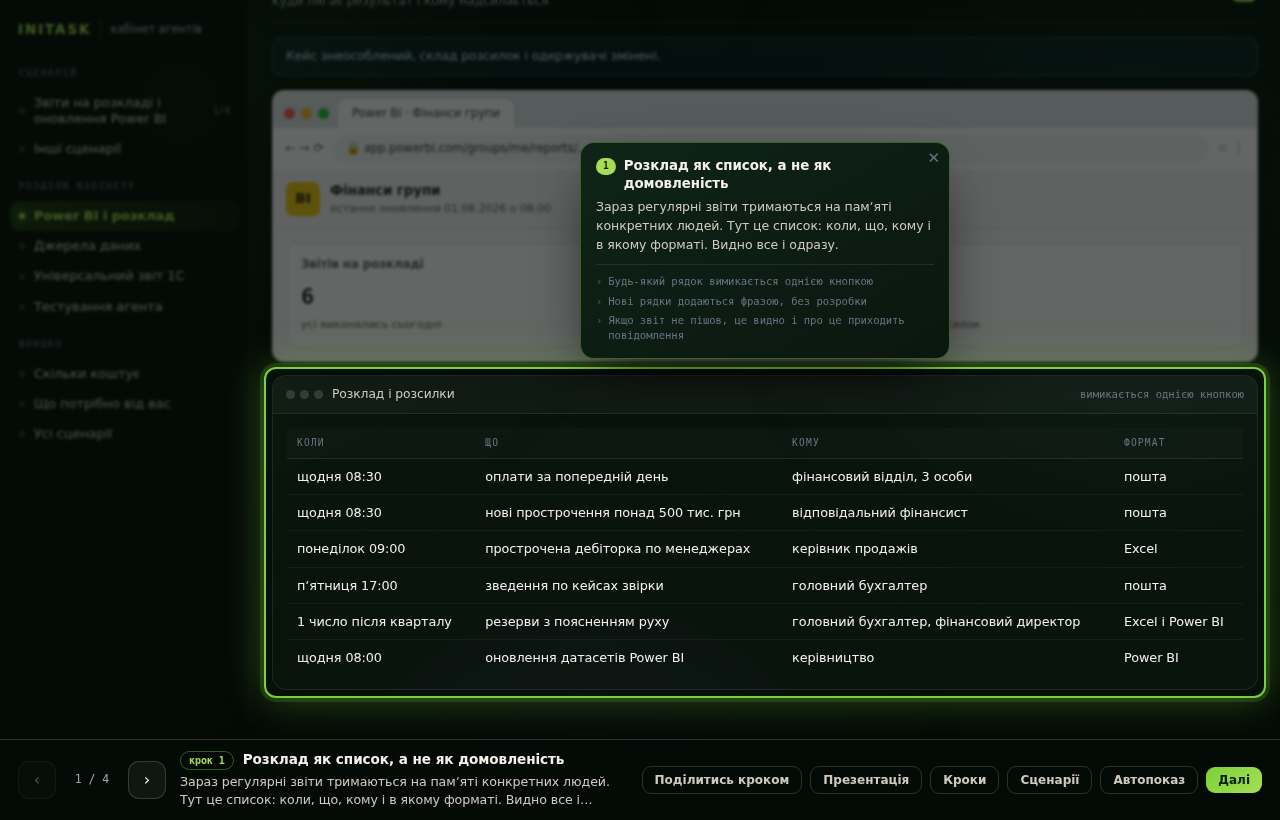
Task: Click the '1 / 4' step counter
Action: click(92, 779)
